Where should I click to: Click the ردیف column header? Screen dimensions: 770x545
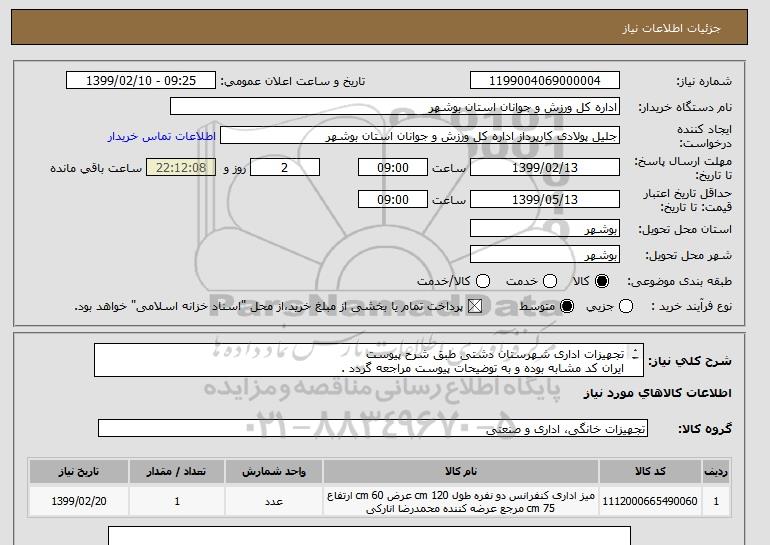tap(716, 471)
